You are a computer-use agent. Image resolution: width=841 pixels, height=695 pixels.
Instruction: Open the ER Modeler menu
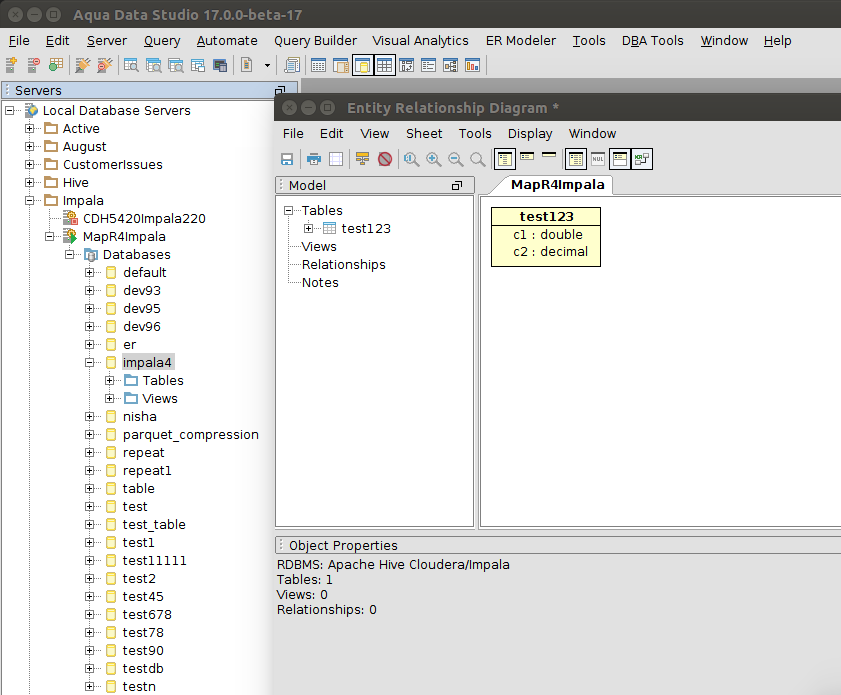[520, 41]
